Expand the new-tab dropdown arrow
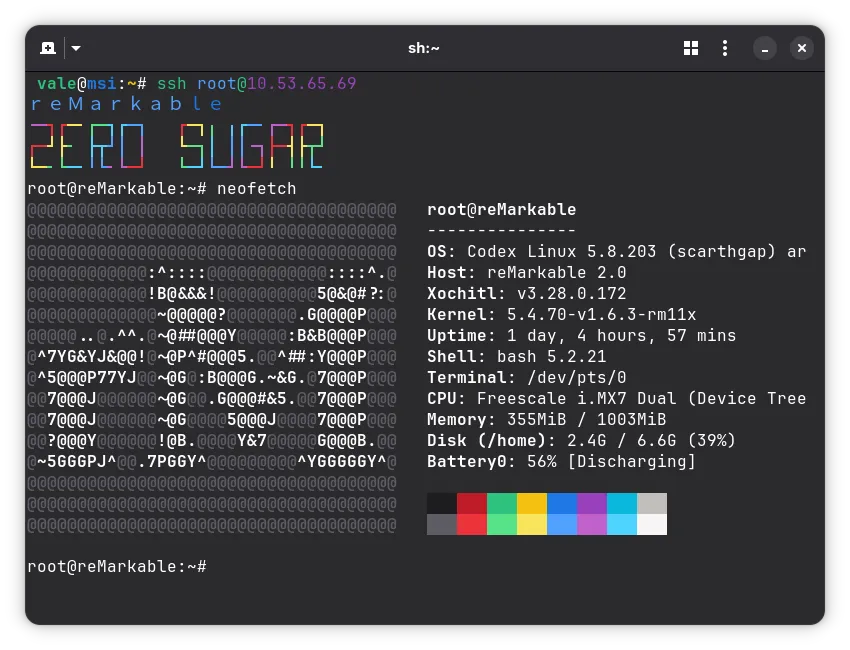 tap(76, 48)
